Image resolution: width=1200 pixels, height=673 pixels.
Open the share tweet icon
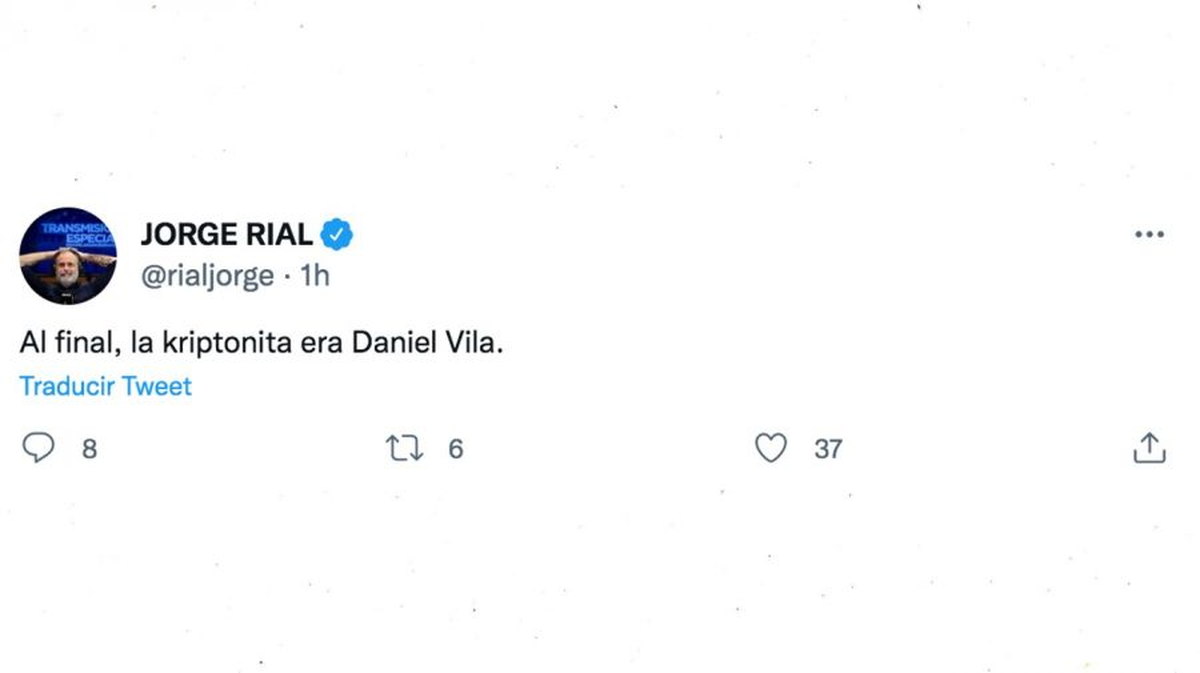click(1149, 448)
